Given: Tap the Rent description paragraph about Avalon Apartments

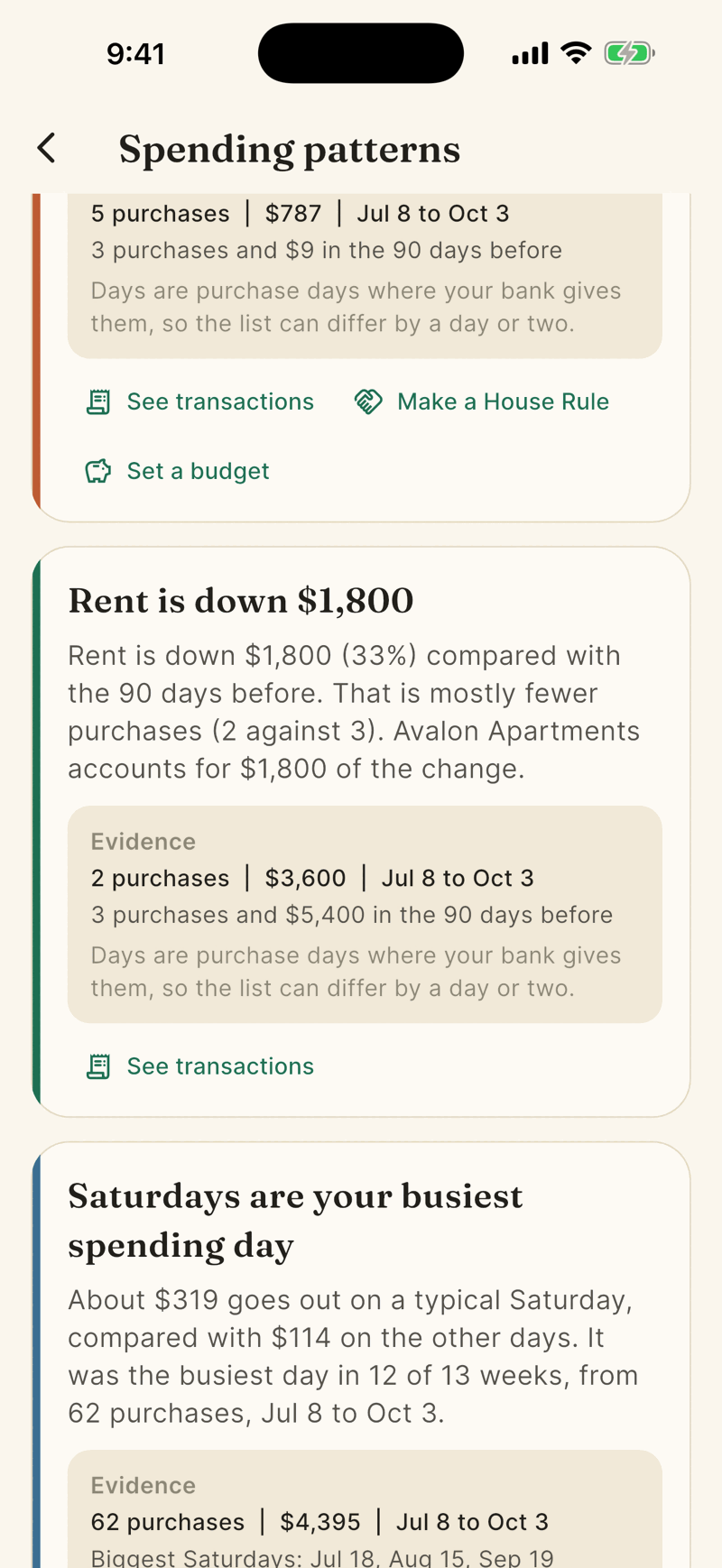Looking at the screenshot, I should (354, 712).
